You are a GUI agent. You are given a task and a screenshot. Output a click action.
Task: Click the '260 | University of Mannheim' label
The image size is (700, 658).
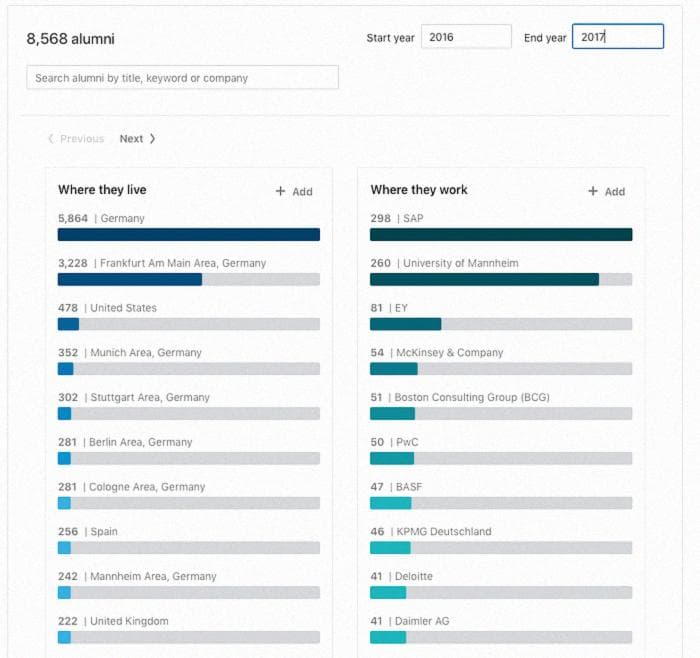click(445, 263)
